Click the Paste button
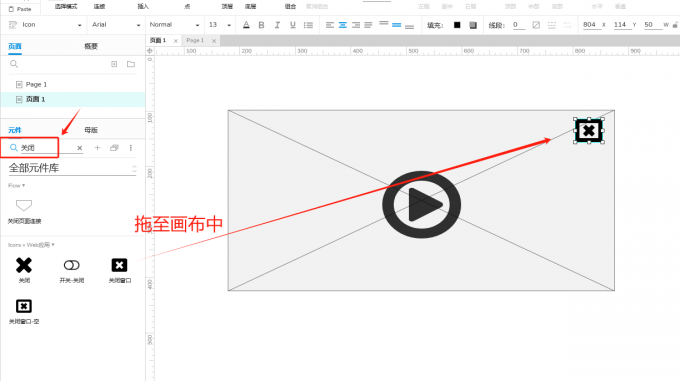 tap(20, 9)
